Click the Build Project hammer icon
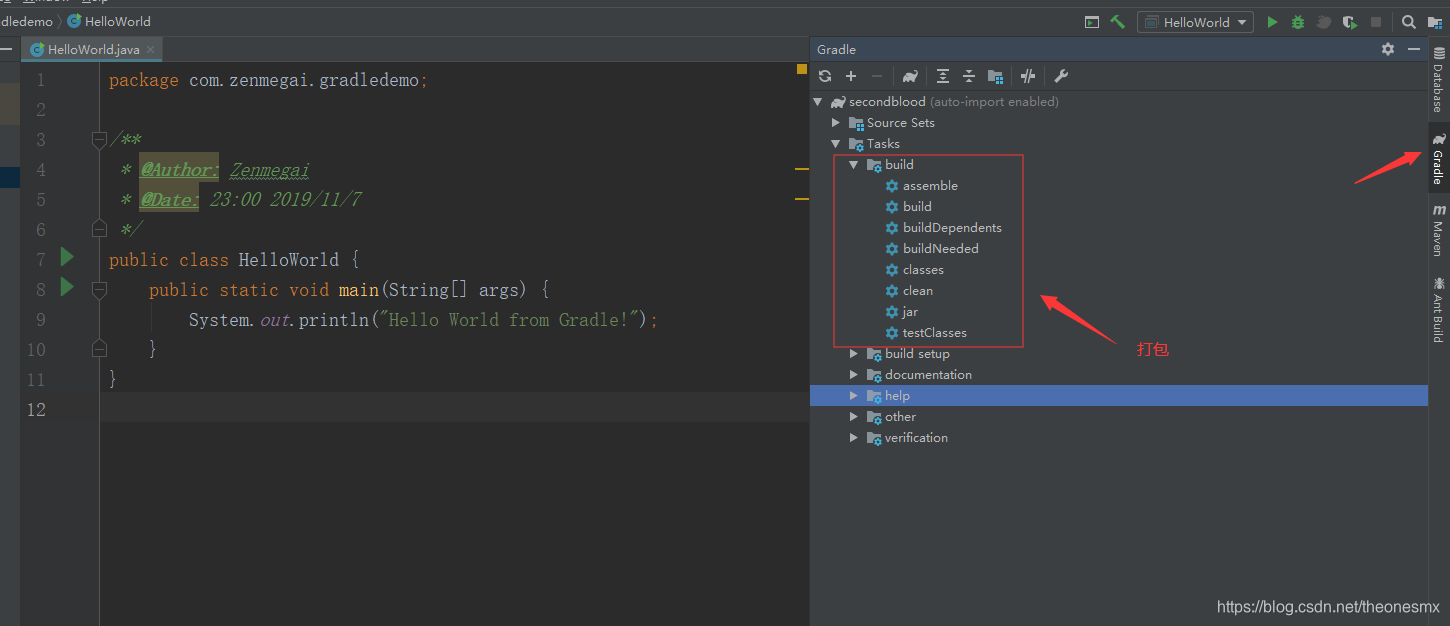This screenshot has height=626, width=1450. pyautogui.click(x=1118, y=22)
